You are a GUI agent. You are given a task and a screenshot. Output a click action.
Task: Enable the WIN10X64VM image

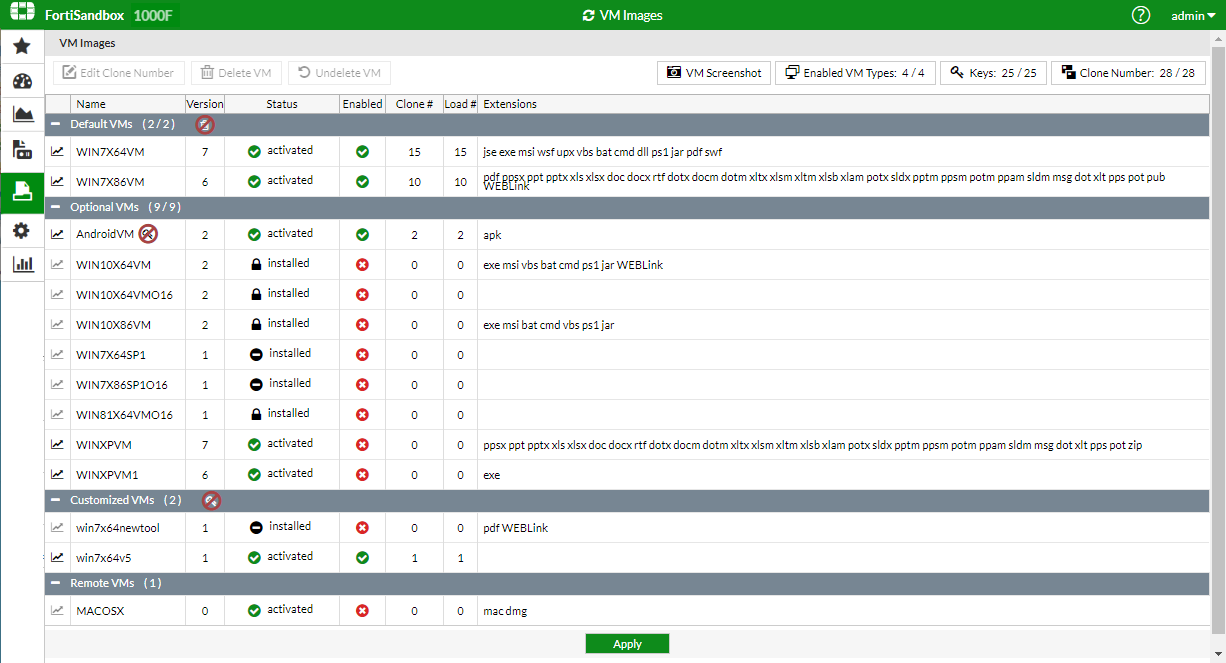coord(362,265)
